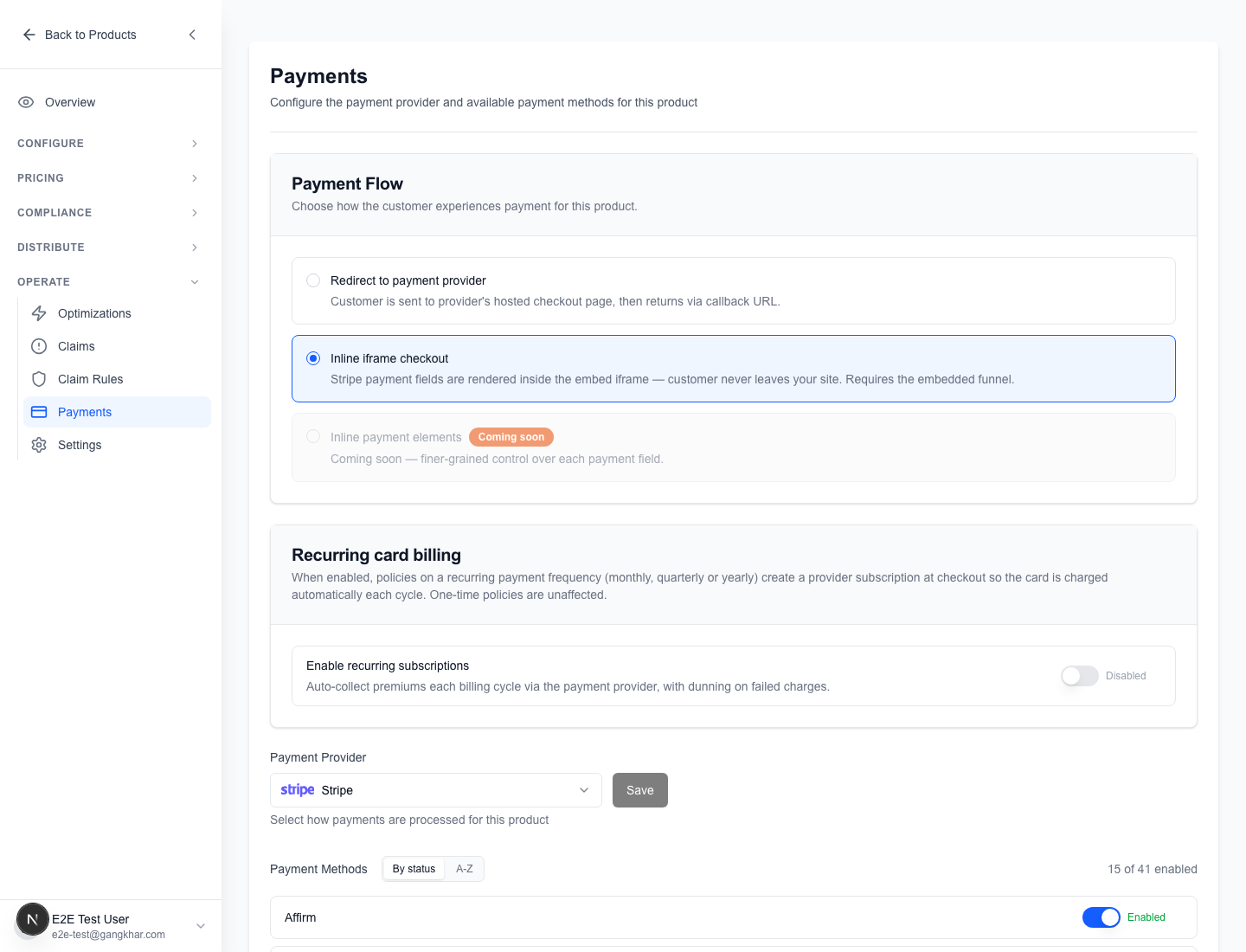Screen dimensions: 1246x952
Task: Select Inline iframe checkout radio
Action: tap(313, 358)
